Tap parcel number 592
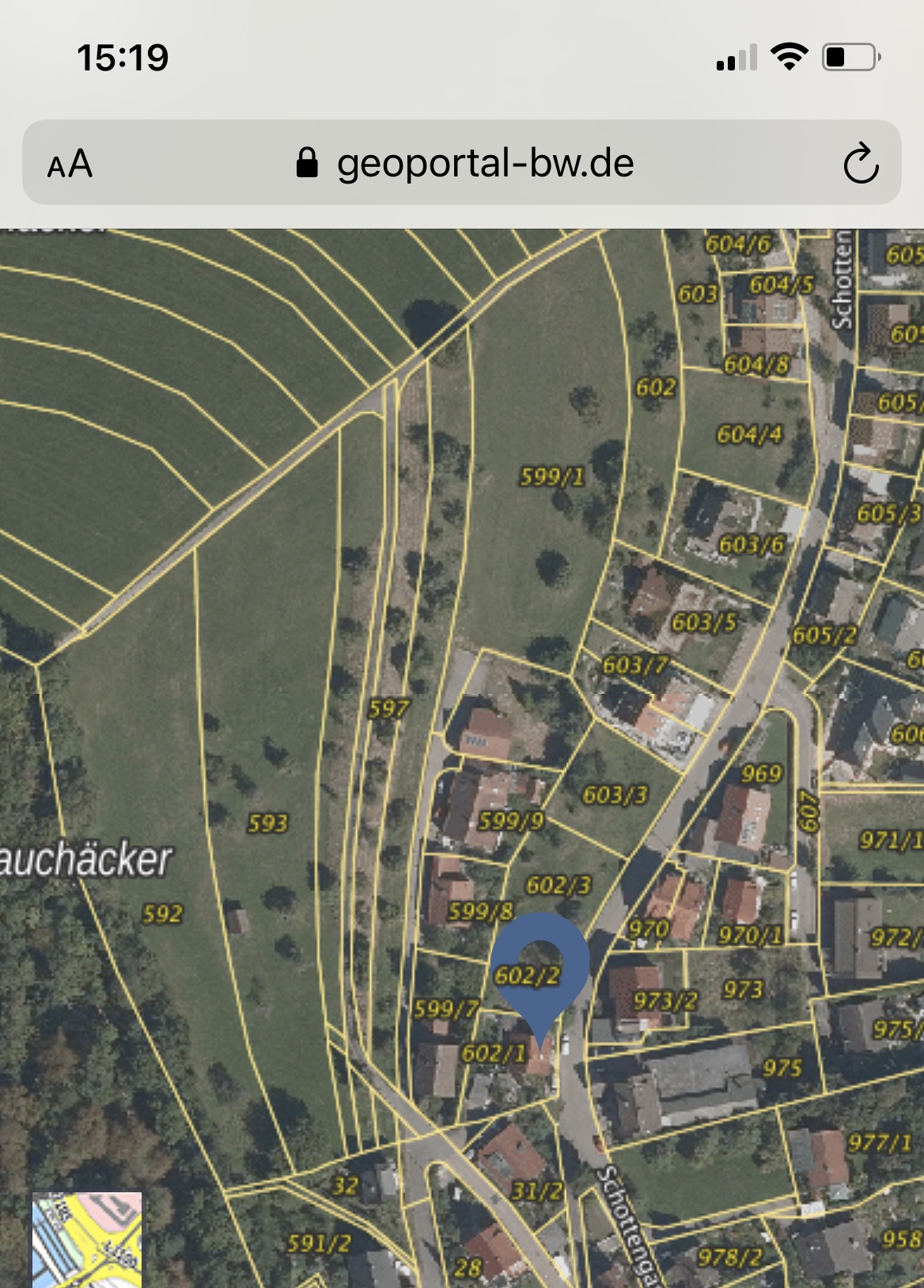Image resolution: width=924 pixels, height=1288 pixels. tap(162, 914)
